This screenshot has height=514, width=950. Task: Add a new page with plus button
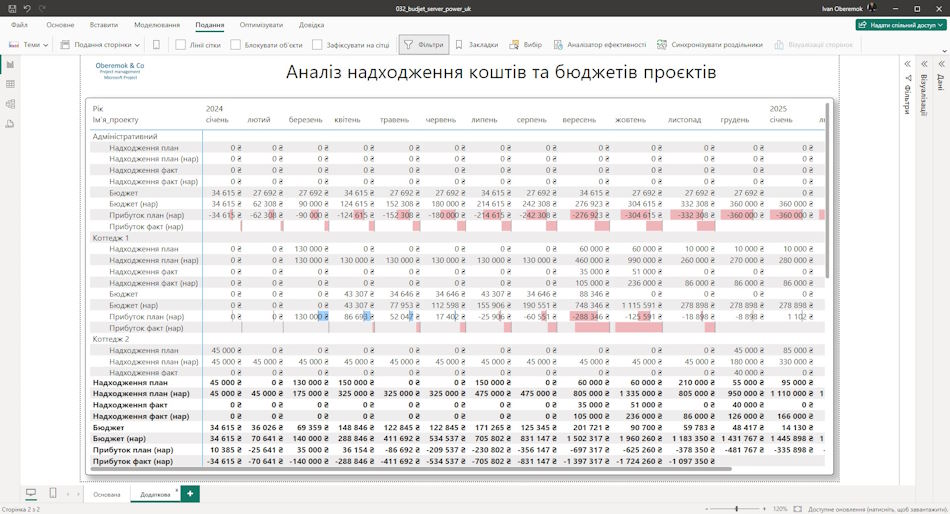190,493
